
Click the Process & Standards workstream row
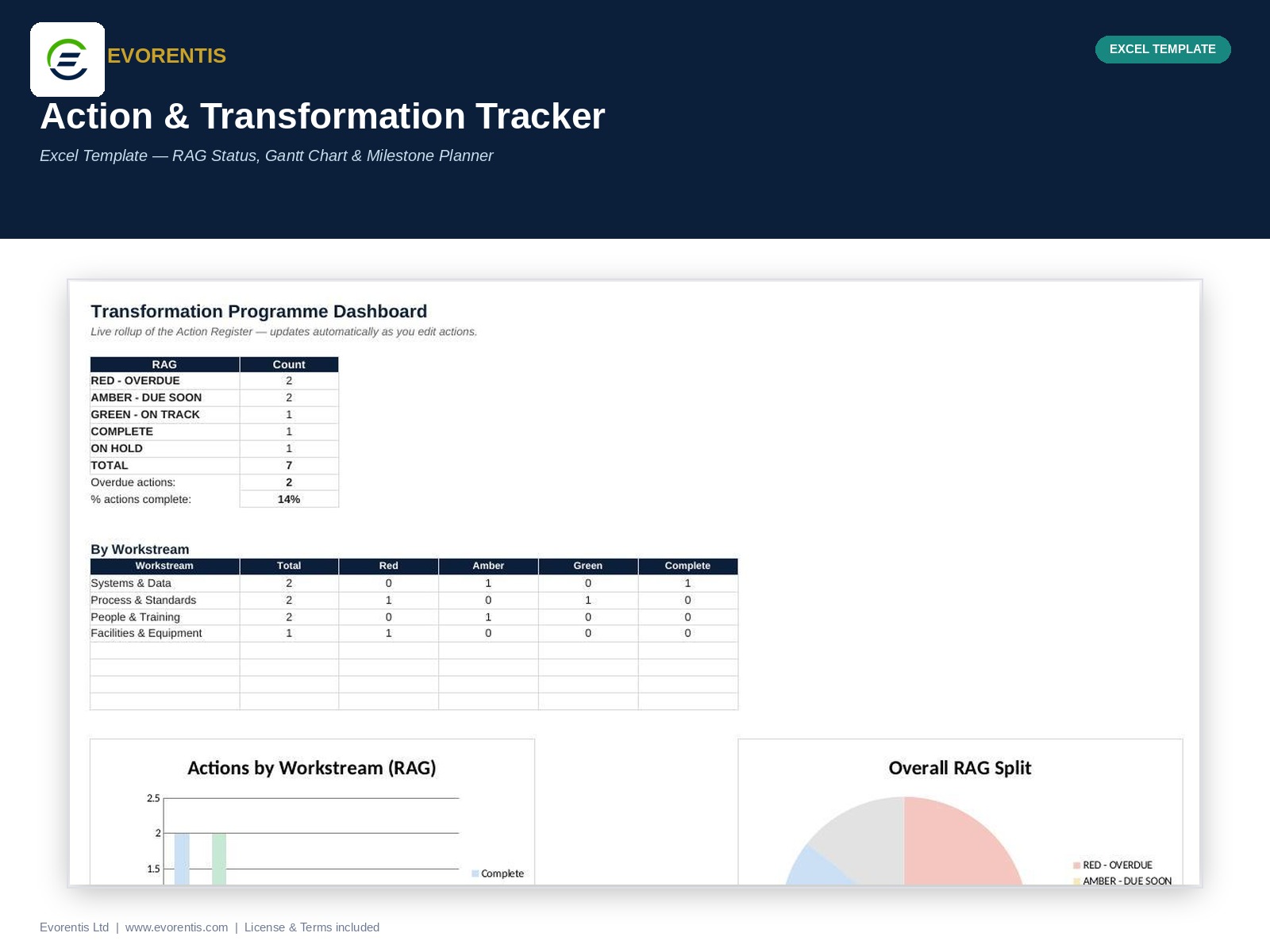click(414, 600)
